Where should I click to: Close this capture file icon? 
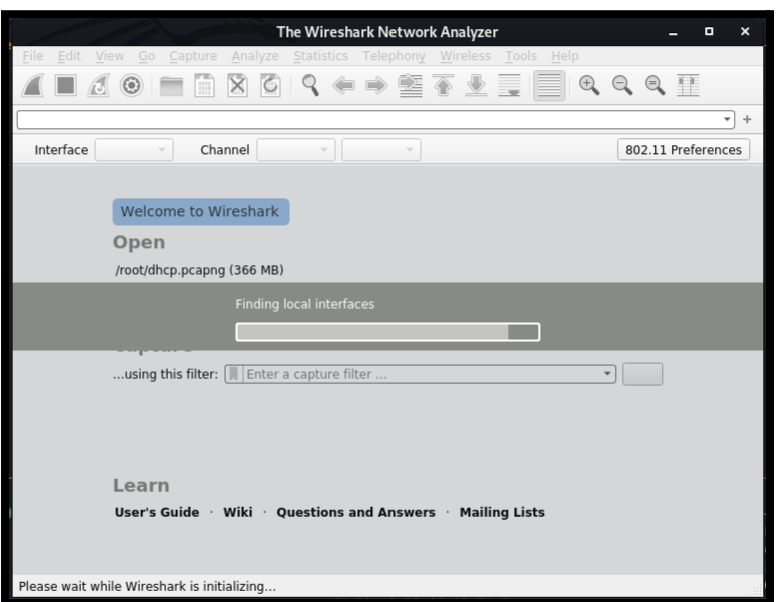pyautogui.click(x=237, y=85)
